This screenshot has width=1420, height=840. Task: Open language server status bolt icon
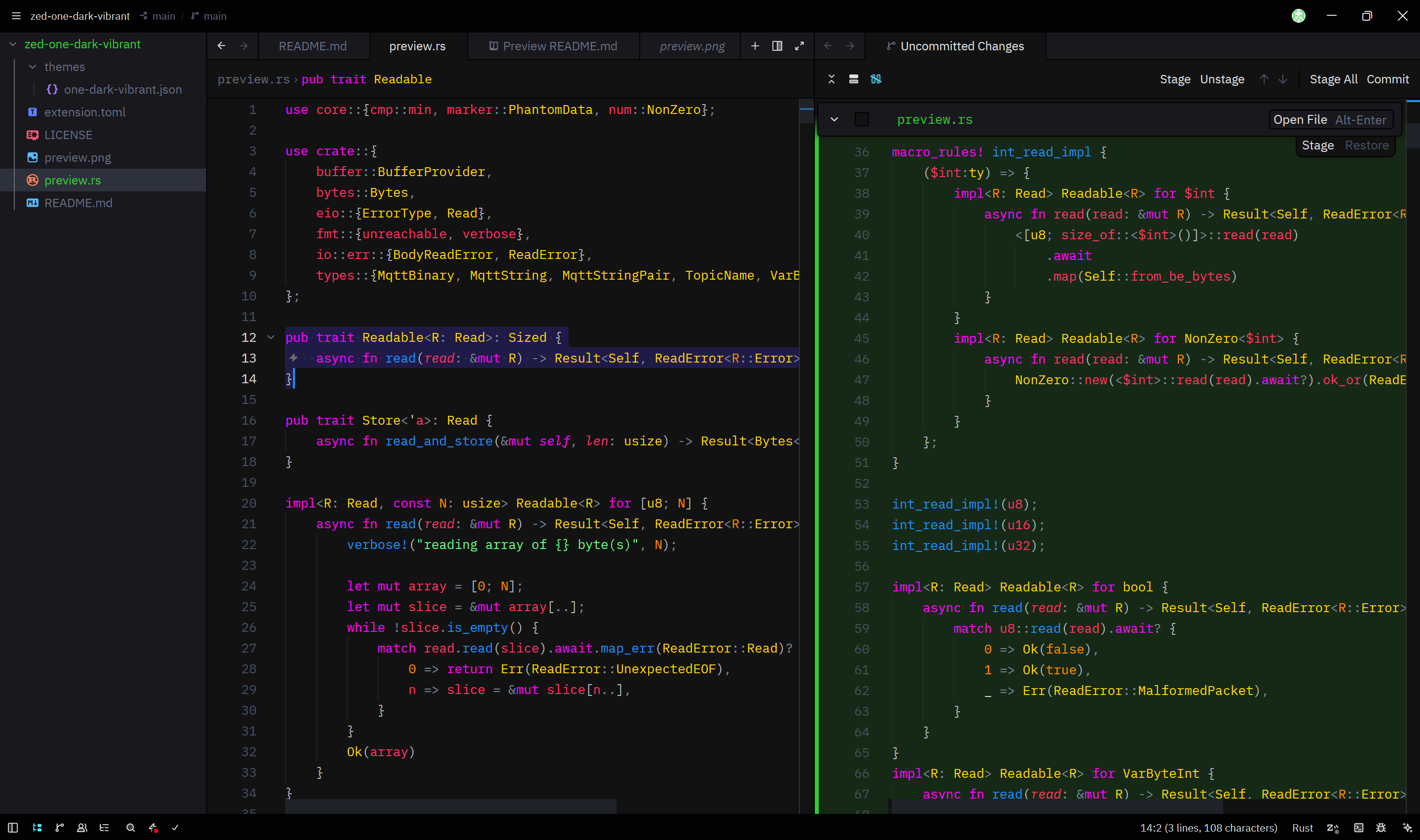point(153,828)
